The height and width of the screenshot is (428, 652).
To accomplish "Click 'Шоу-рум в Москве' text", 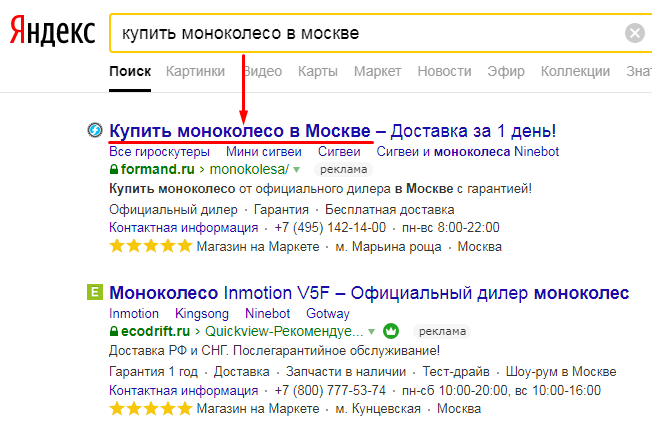I will tap(561, 371).
